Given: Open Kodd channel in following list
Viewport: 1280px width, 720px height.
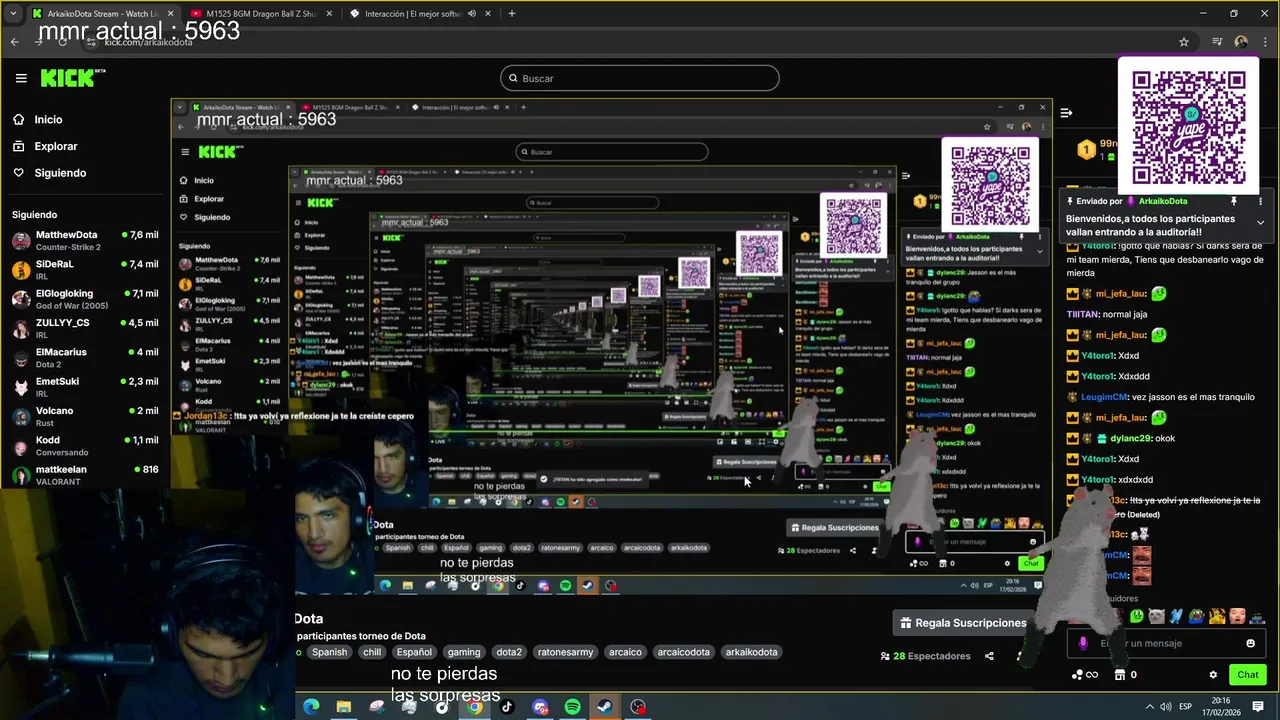Looking at the screenshot, I should tap(85, 445).
